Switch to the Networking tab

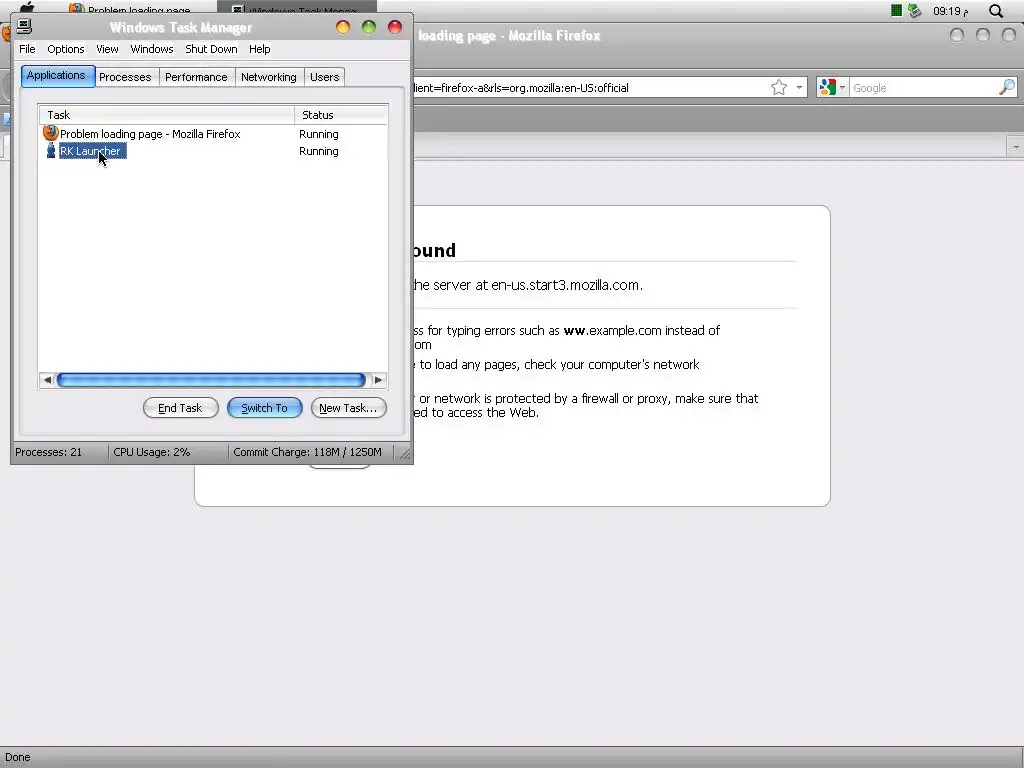pyautogui.click(x=268, y=77)
